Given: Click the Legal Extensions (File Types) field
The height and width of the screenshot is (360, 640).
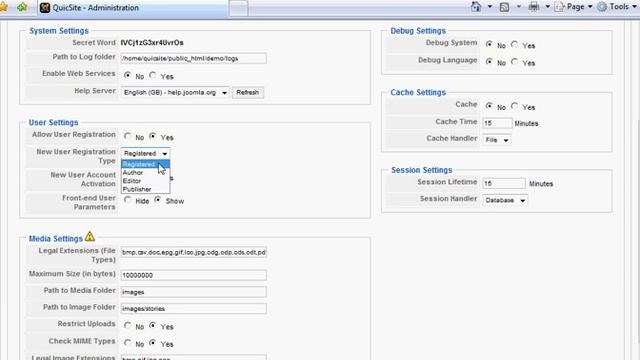Looking at the screenshot, I should 193,252.
